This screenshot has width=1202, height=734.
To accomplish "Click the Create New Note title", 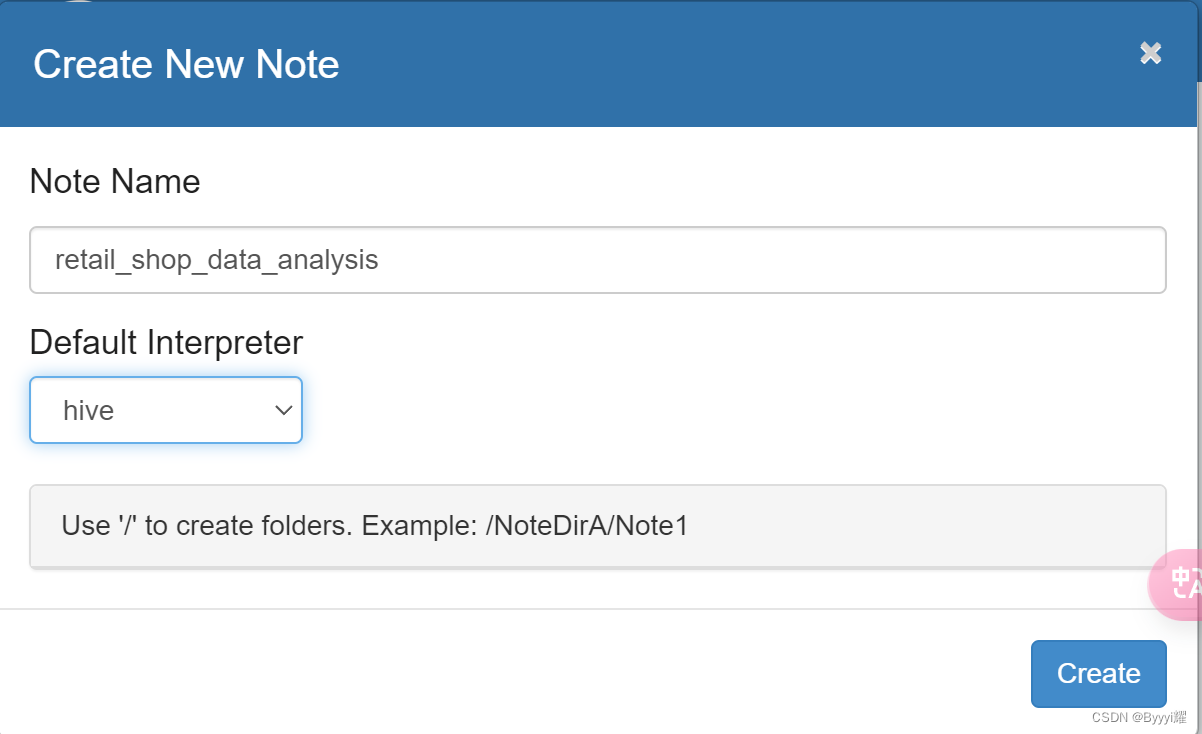I will (186, 64).
